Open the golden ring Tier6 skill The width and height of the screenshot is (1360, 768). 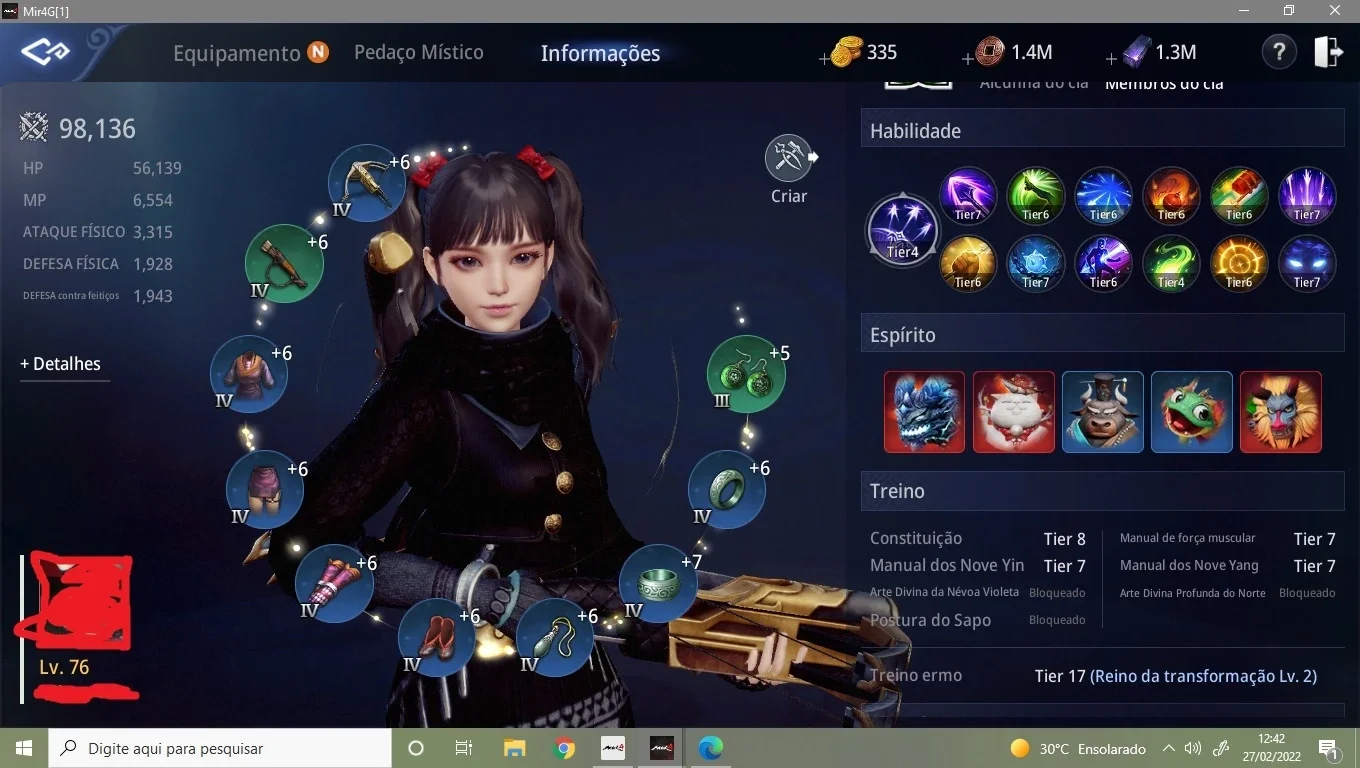[x=1239, y=263]
